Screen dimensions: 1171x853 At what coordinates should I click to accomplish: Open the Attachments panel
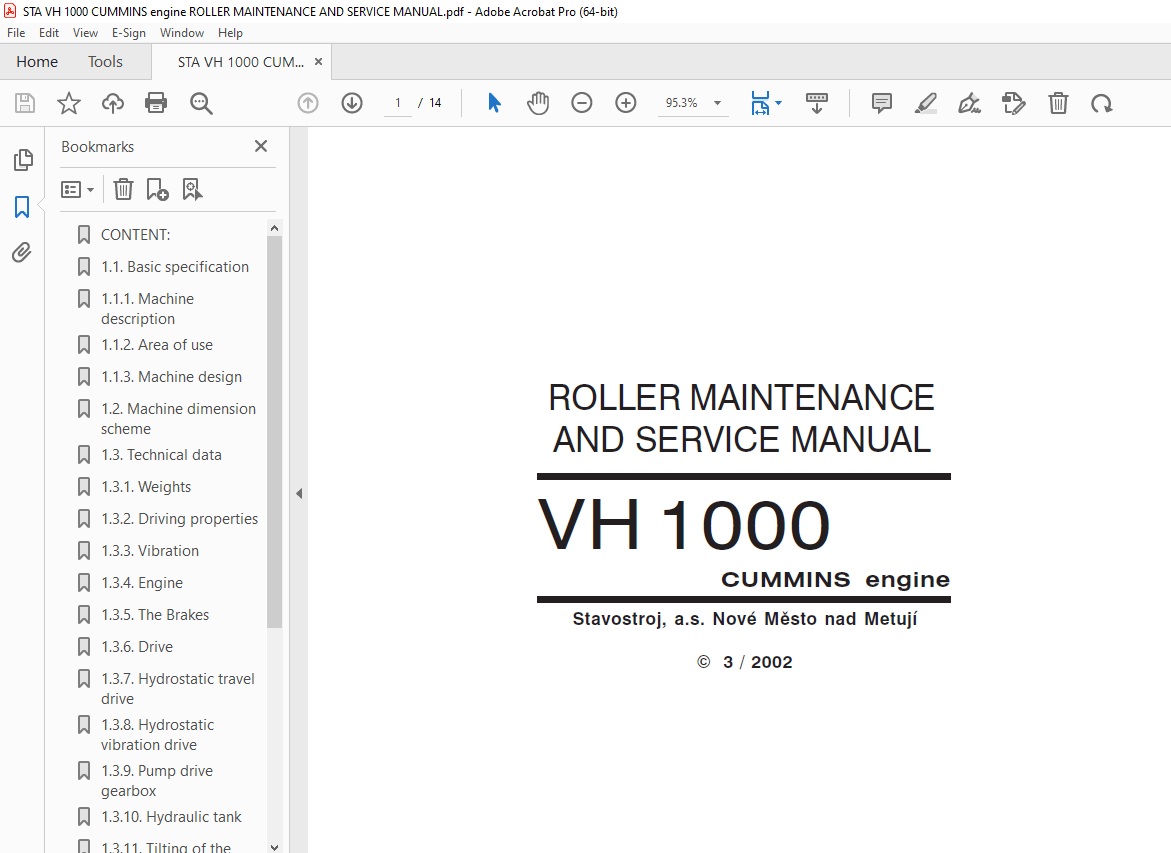pos(22,252)
